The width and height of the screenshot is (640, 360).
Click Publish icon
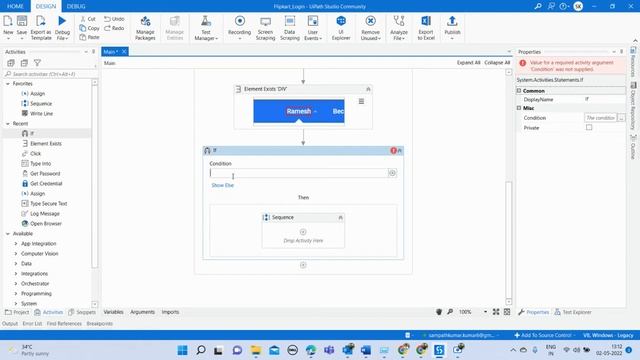(x=452, y=21)
